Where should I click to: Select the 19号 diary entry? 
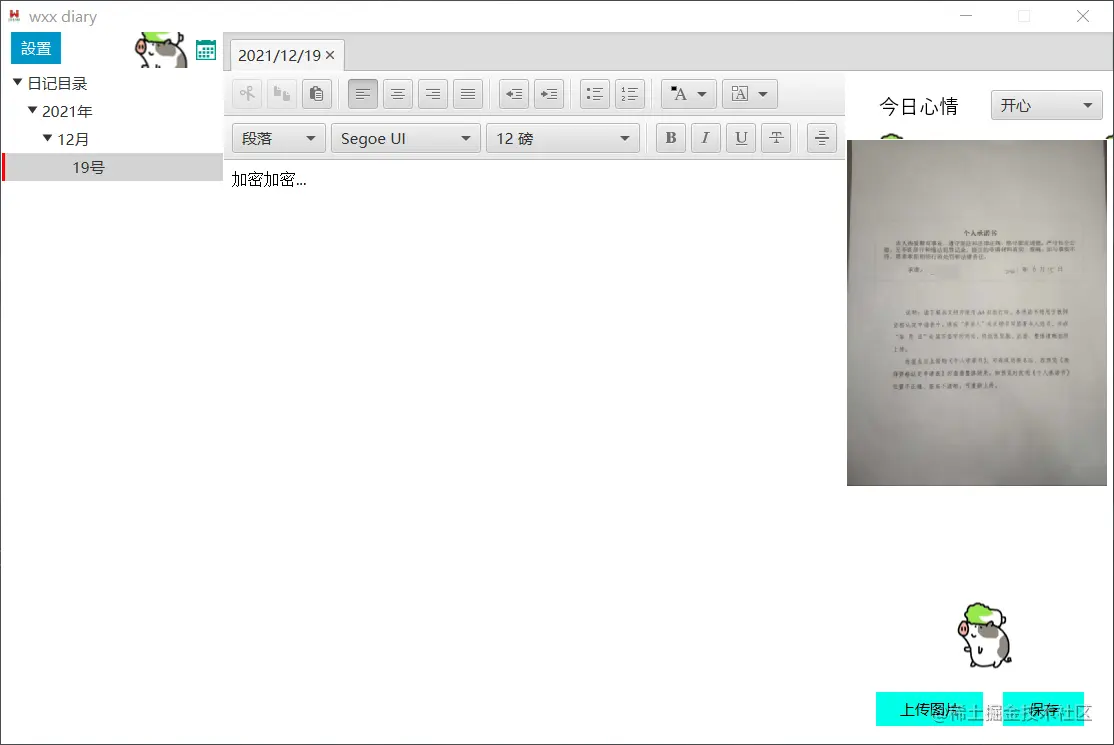(x=113, y=167)
